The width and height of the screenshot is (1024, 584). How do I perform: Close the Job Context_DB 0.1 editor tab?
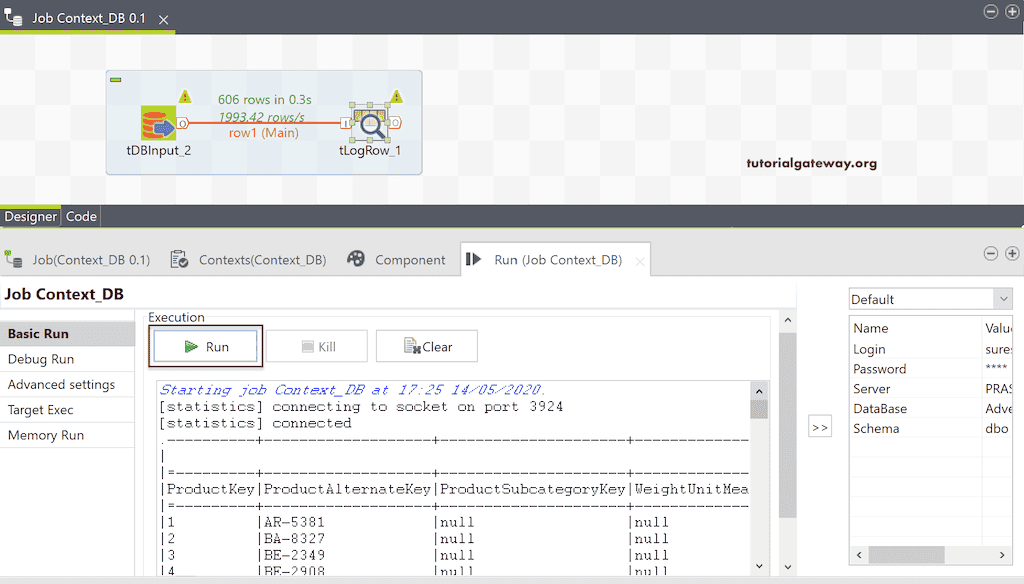click(163, 20)
